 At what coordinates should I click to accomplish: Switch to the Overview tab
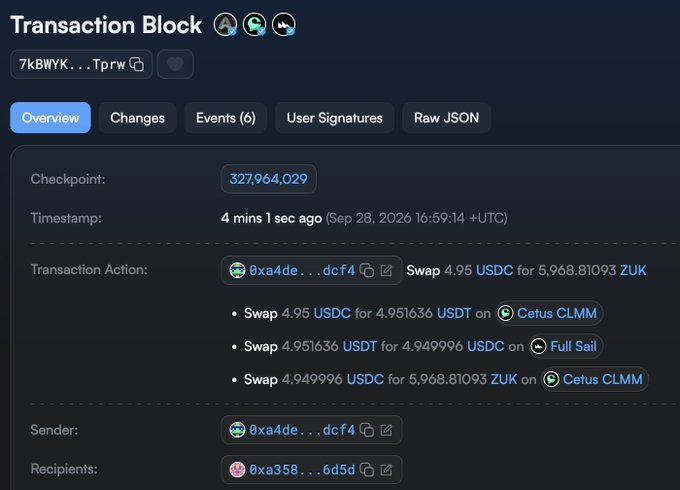50,118
